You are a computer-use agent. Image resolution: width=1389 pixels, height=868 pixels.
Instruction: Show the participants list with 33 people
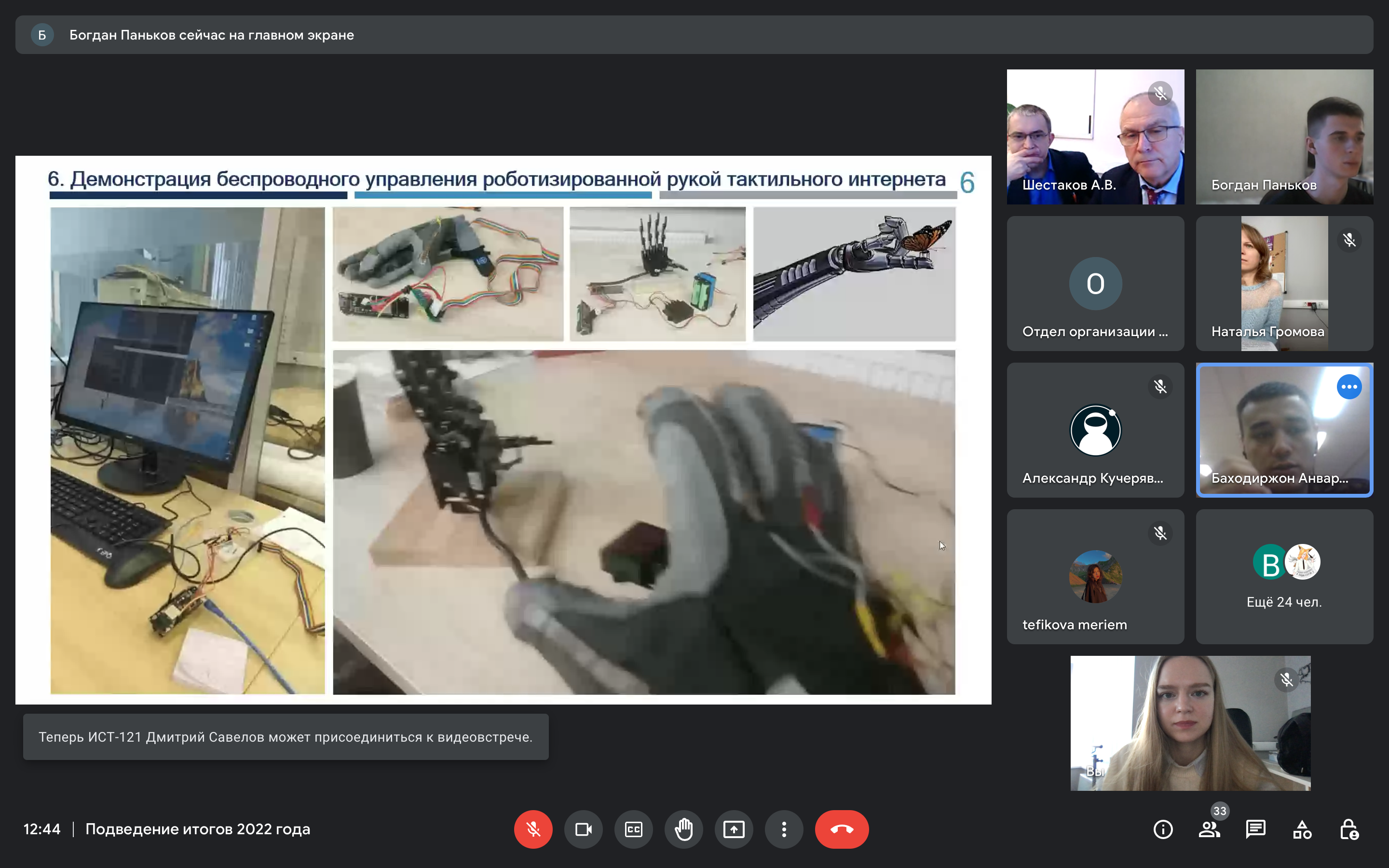point(1210,829)
